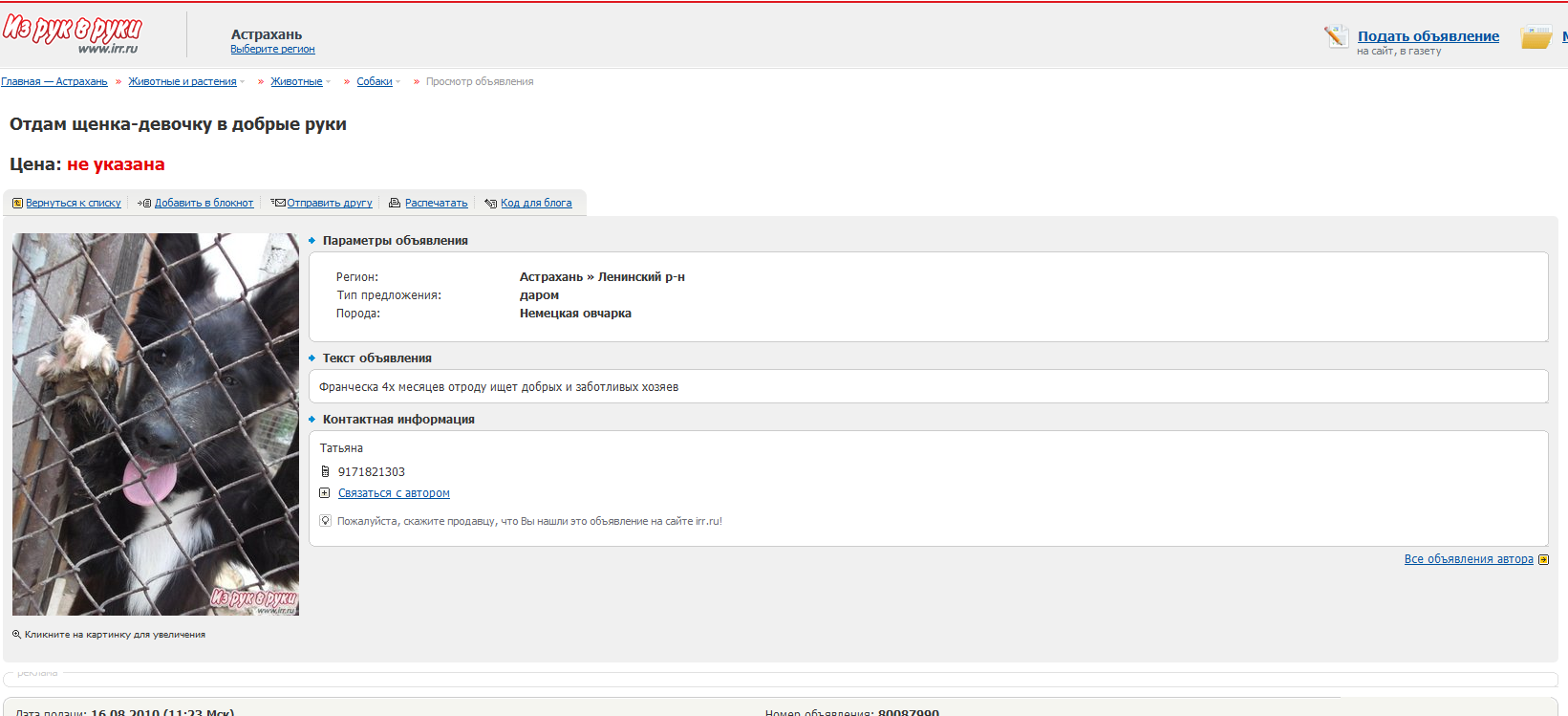The image size is (1568, 716).
Task: Click Подать объявление link
Action: pos(1428,36)
